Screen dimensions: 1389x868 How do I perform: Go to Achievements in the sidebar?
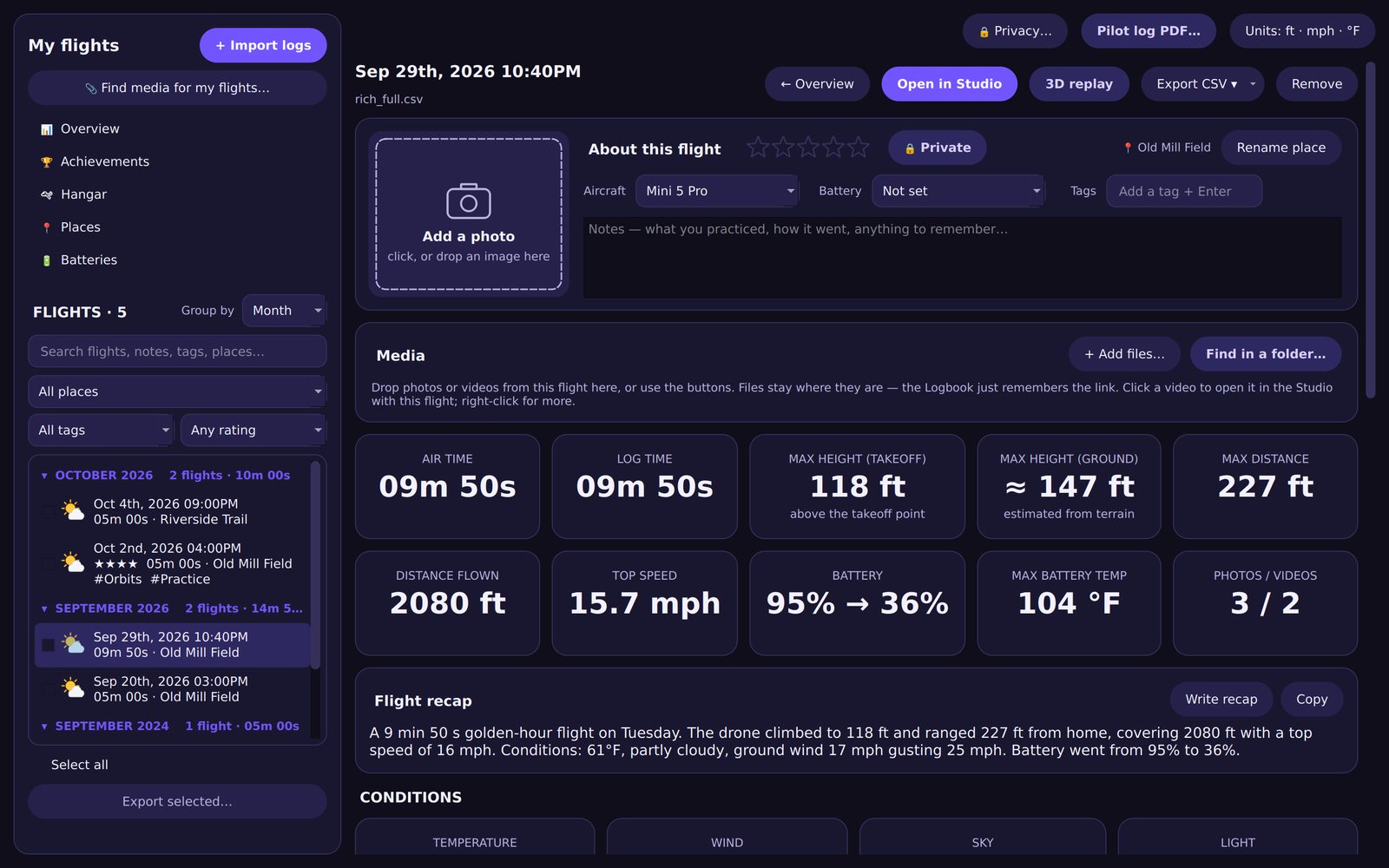[104, 161]
